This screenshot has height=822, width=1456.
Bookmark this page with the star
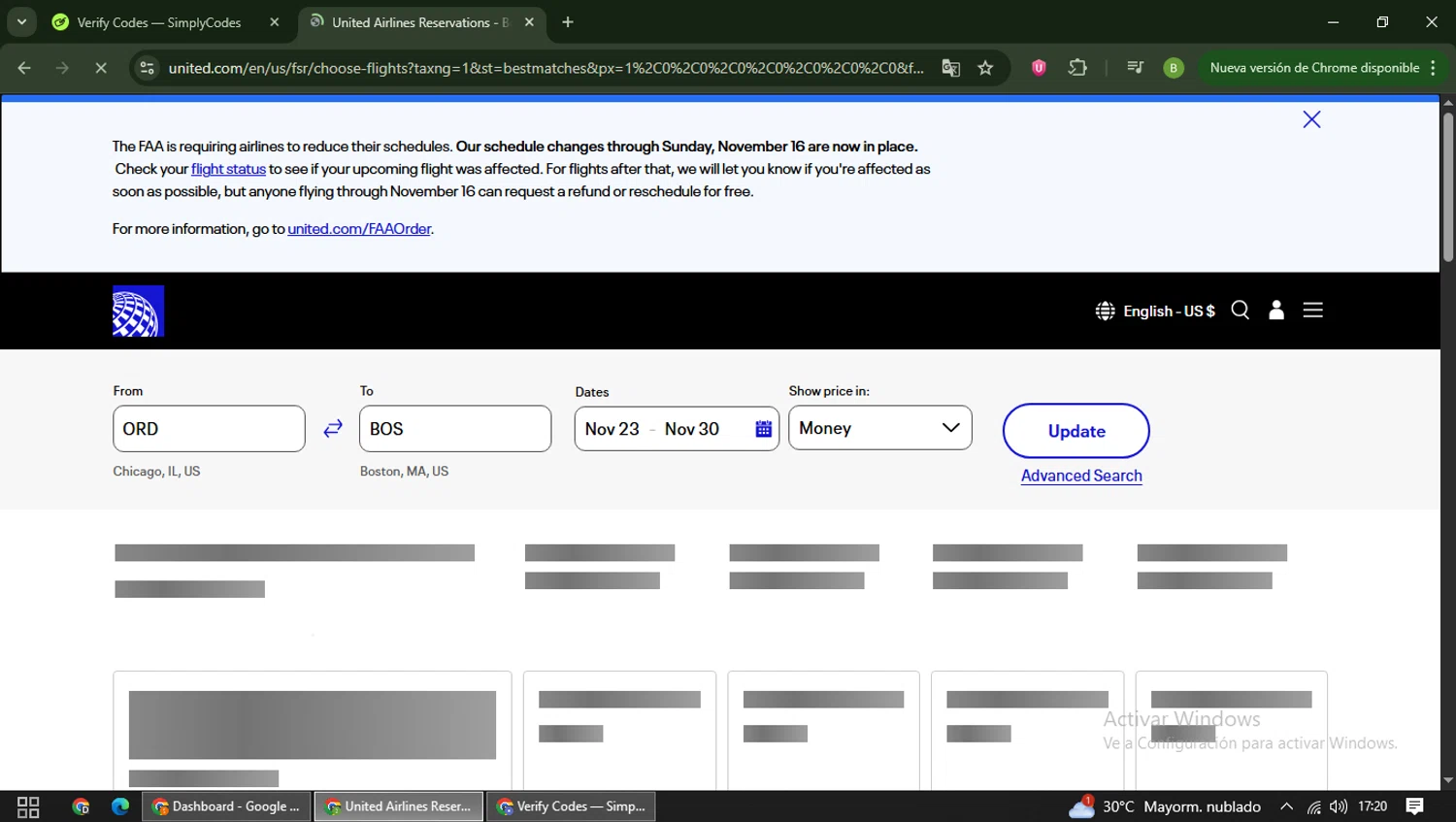[986, 68]
